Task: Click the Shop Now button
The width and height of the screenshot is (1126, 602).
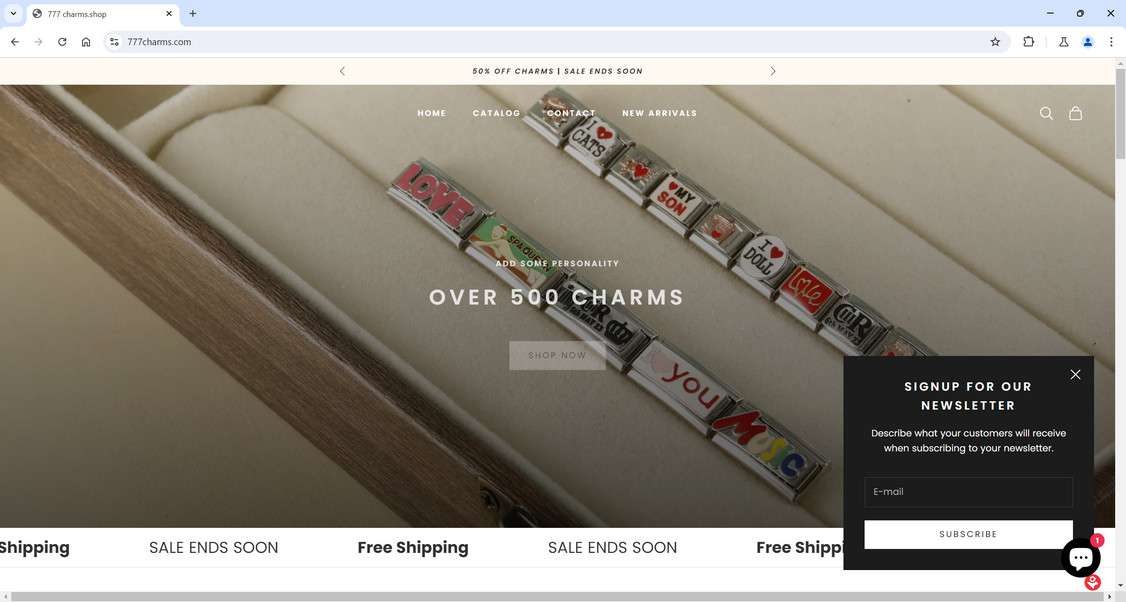Action: pos(557,356)
